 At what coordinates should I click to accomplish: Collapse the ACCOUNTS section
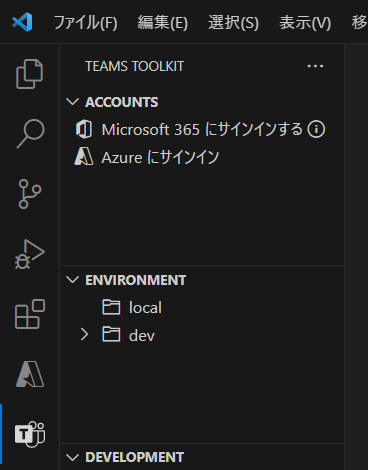coord(72,102)
